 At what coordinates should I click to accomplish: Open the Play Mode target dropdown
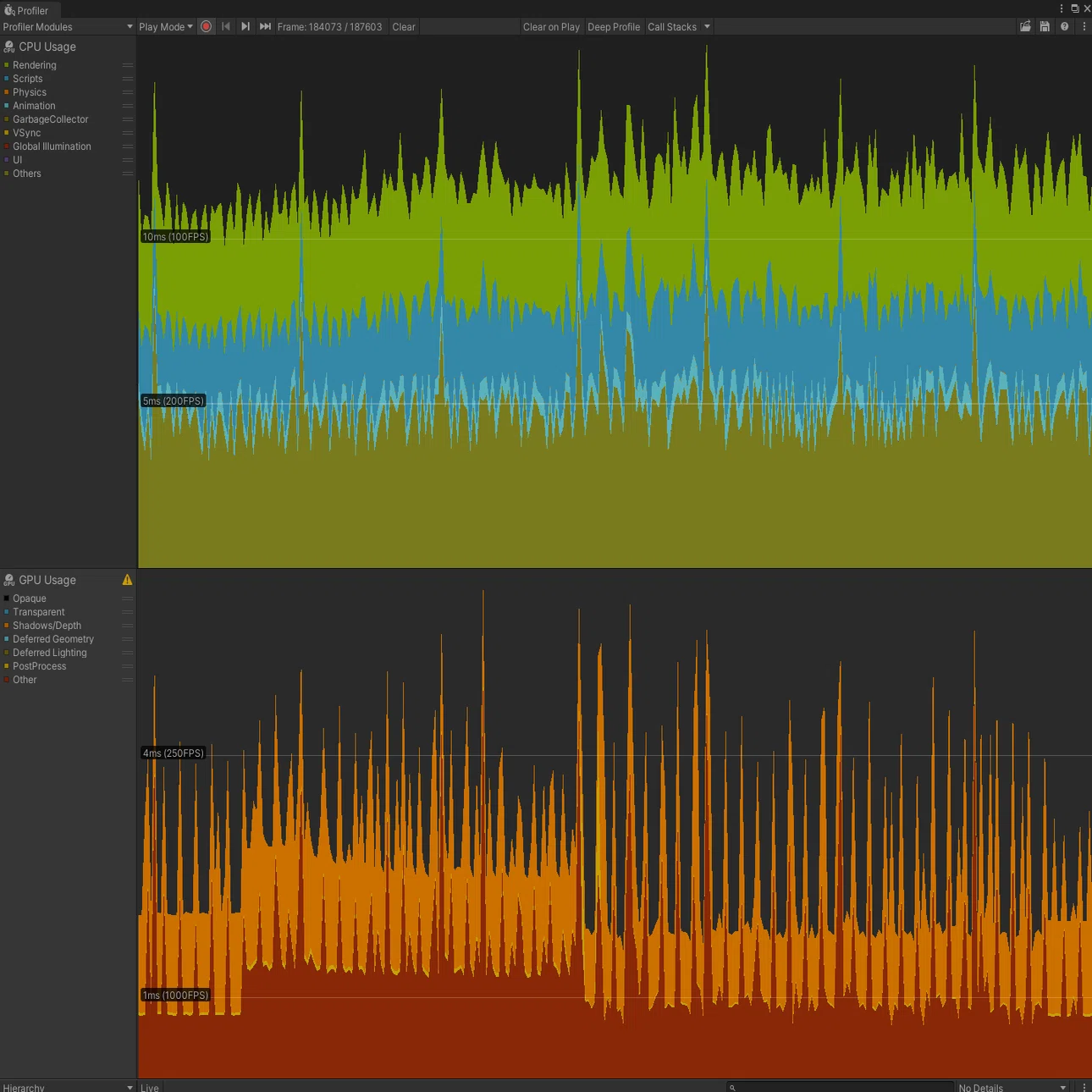point(166,27)
